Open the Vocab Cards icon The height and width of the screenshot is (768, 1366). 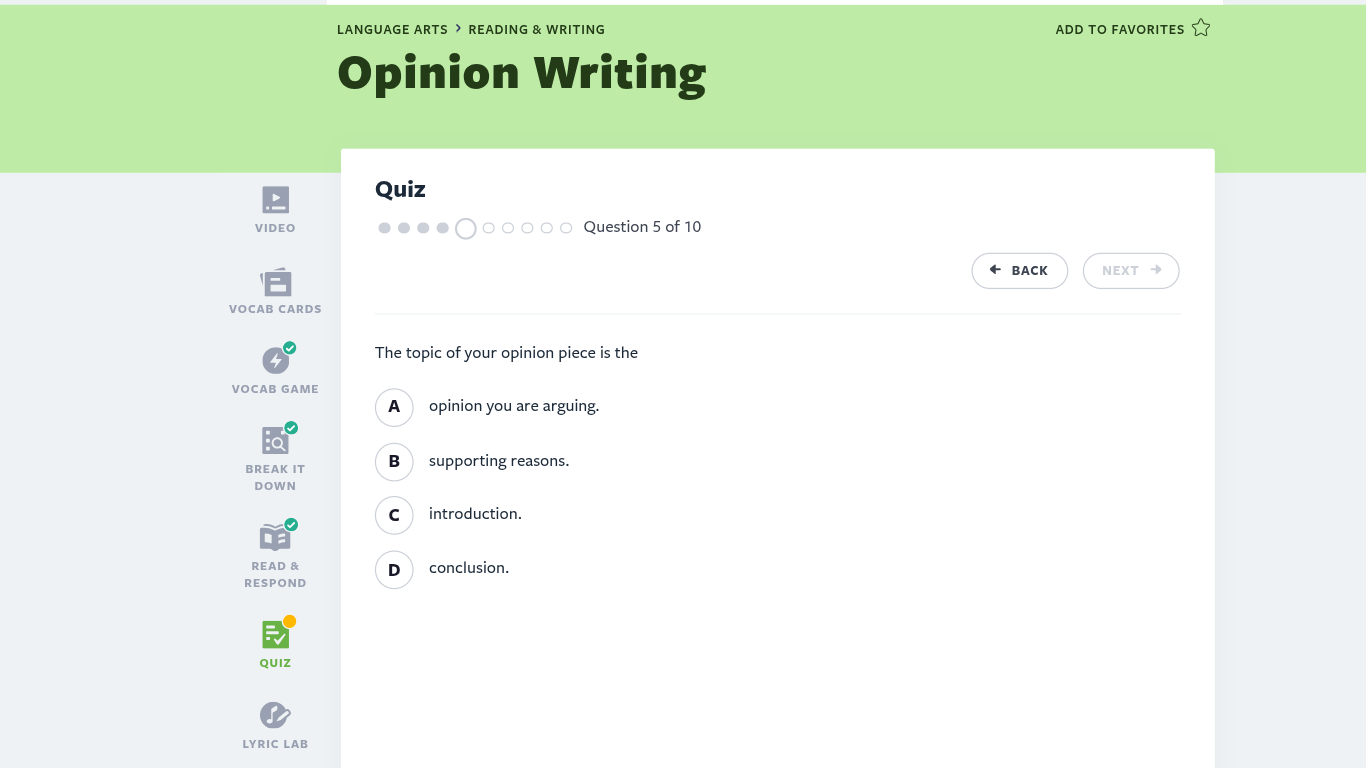coord(275,282)
